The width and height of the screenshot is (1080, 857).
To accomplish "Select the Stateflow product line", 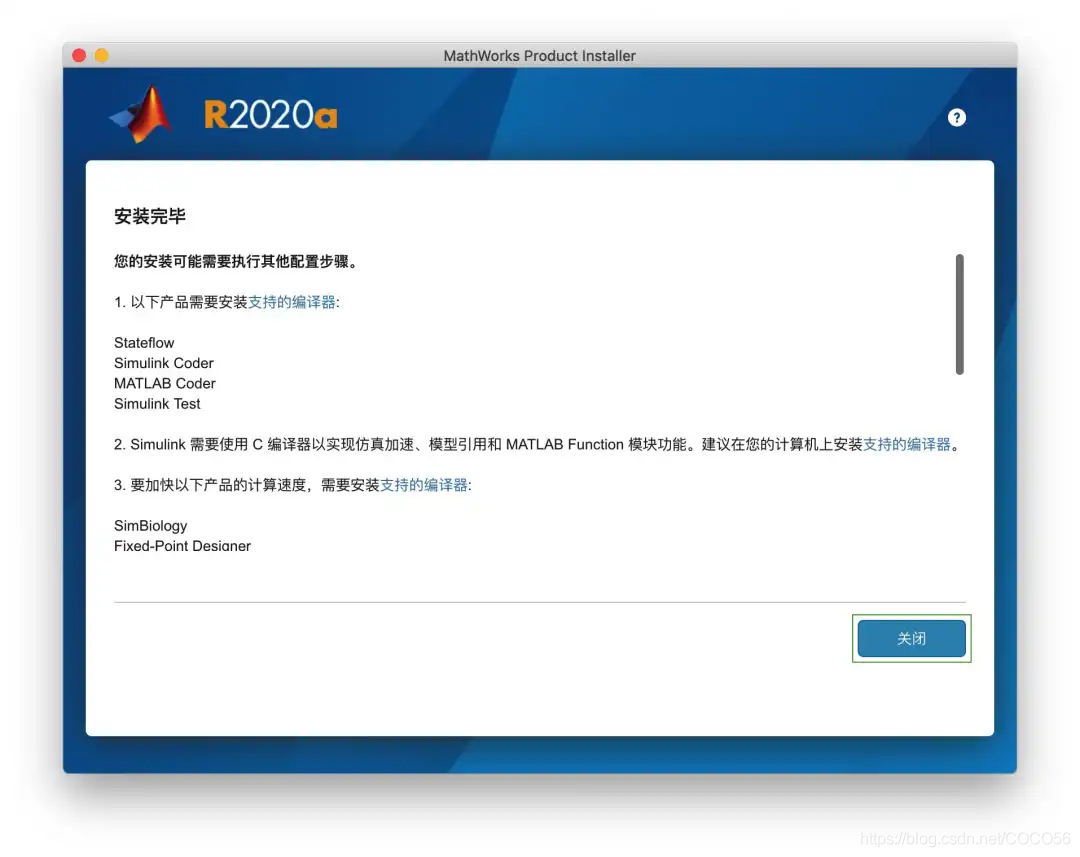I will (144, 343).
